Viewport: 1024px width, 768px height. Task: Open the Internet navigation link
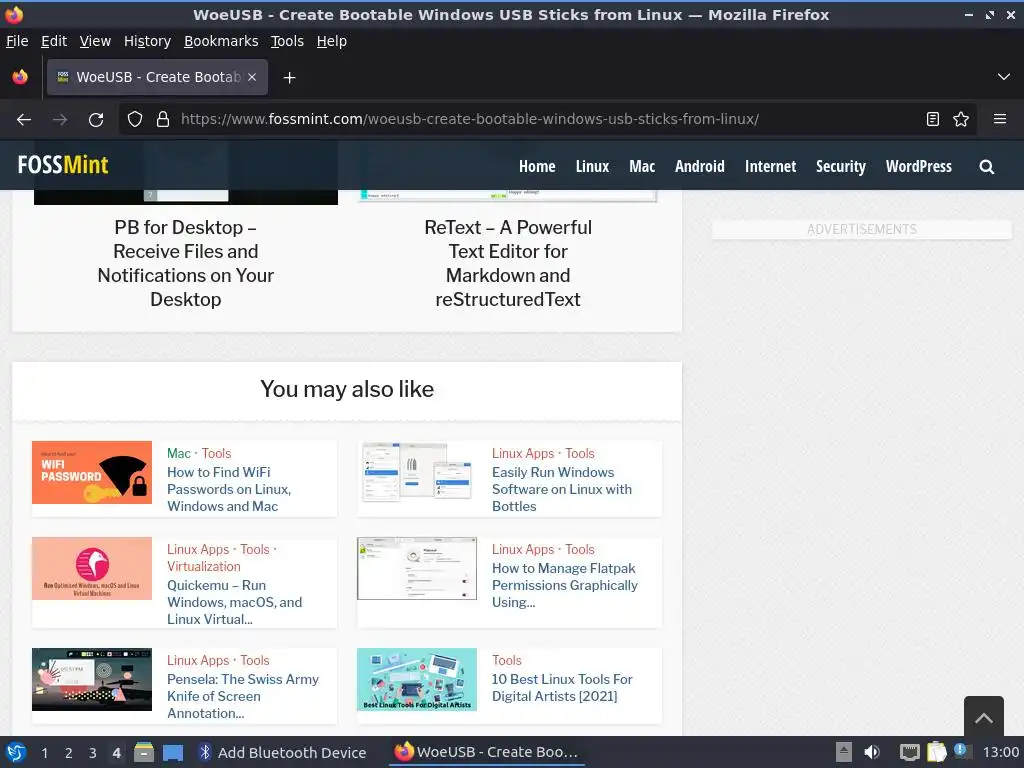[x=770, y=167]
